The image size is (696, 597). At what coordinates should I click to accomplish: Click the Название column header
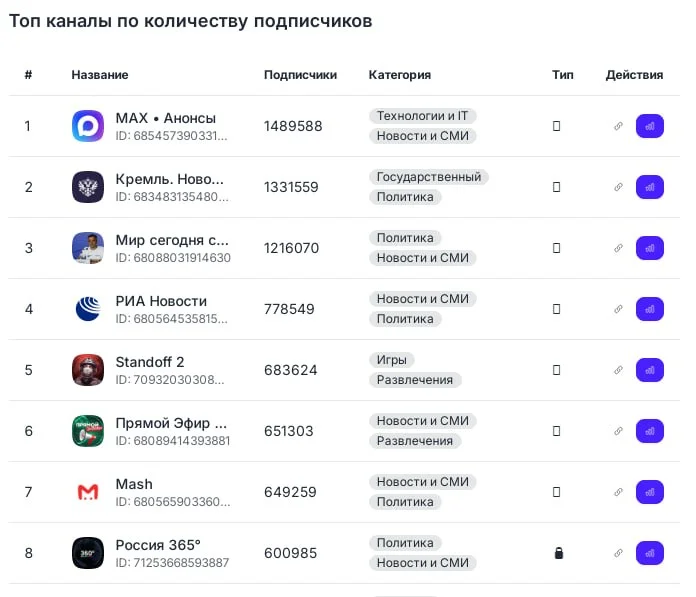point(100,75)
